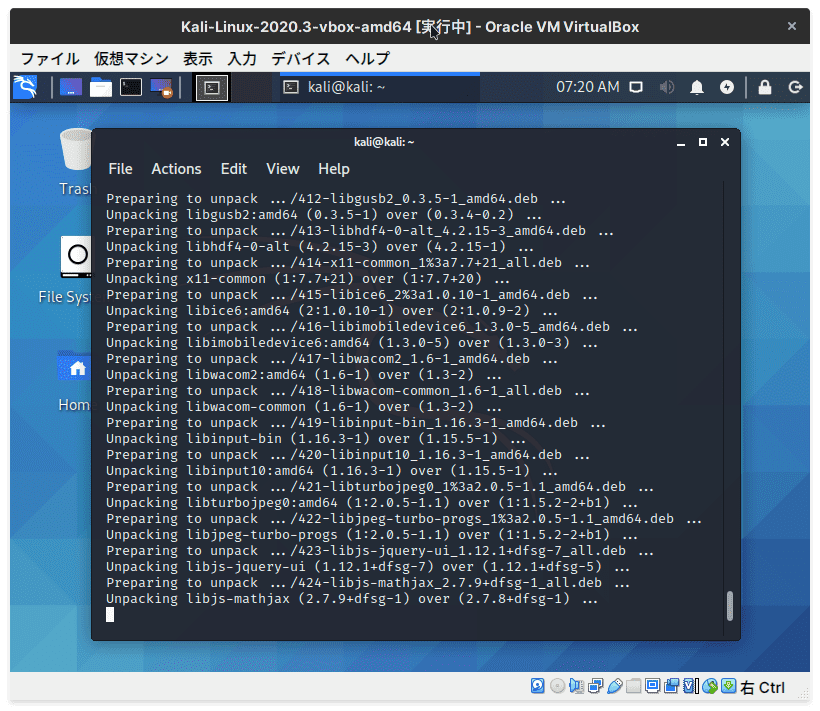
Task: Open the terminal View menu
Action: (x=282, y=169)
